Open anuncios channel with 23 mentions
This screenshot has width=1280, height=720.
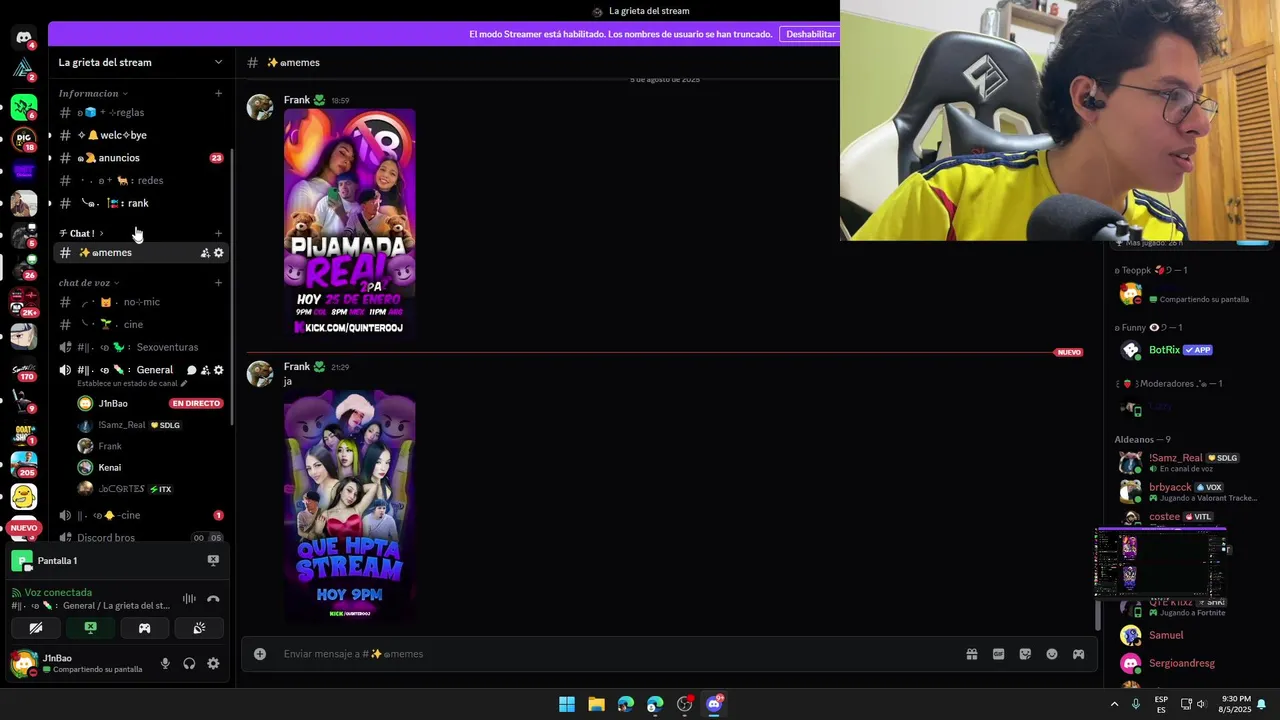tap(140, 158)
